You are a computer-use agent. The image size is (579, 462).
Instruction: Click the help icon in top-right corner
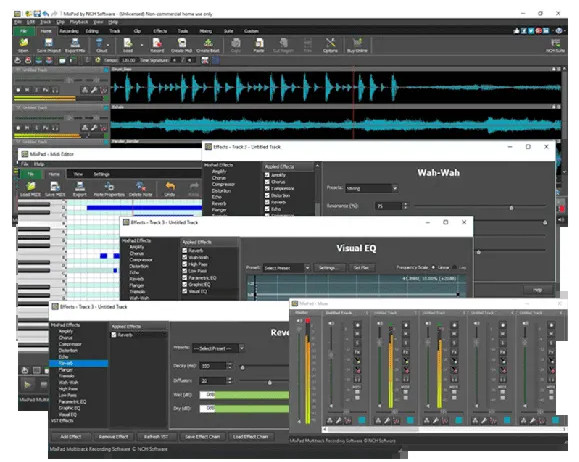point(559,31)
